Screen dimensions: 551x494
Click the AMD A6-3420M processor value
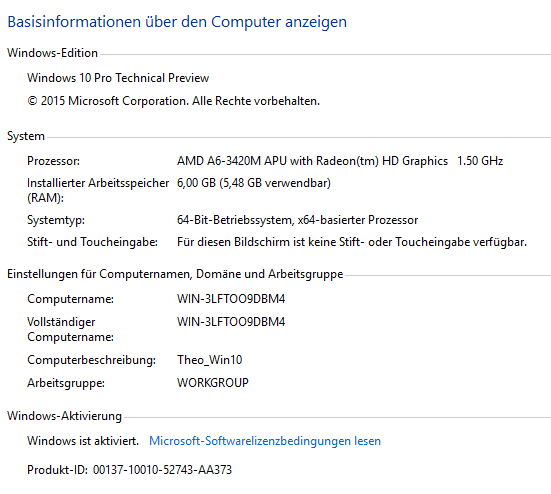click(312, 161)
